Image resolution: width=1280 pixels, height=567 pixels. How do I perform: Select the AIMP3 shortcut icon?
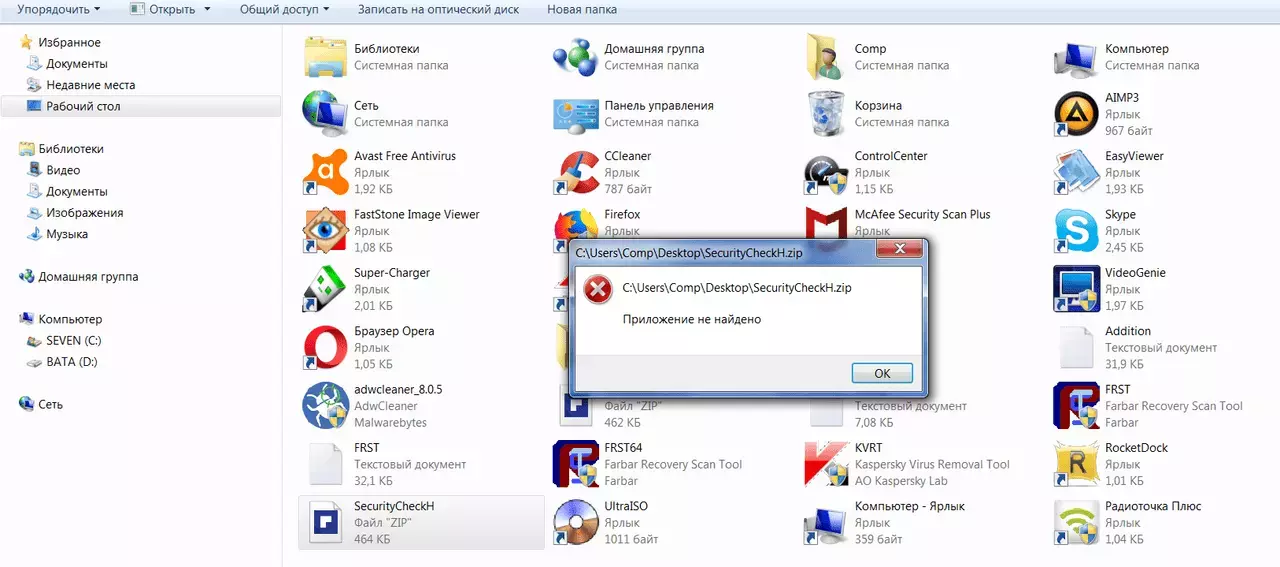1076,115
